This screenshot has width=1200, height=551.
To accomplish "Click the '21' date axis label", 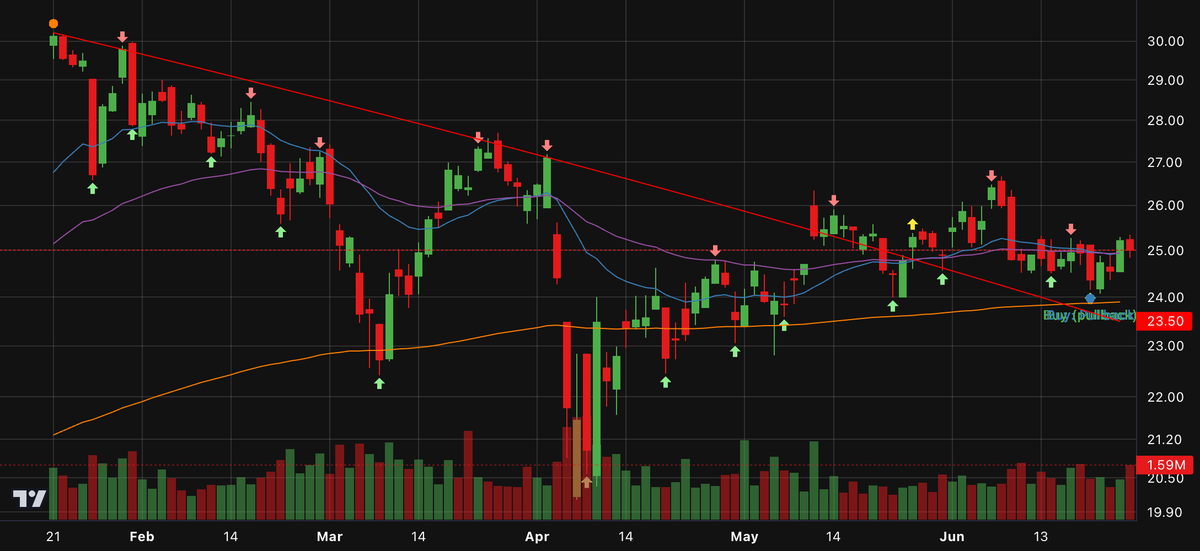I will tap(53, 537).
